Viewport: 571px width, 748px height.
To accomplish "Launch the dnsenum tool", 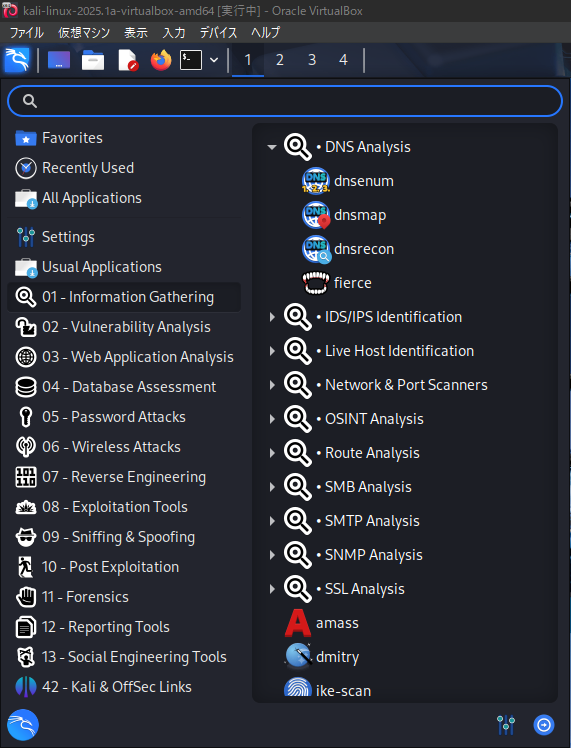I will click(348, 181).
